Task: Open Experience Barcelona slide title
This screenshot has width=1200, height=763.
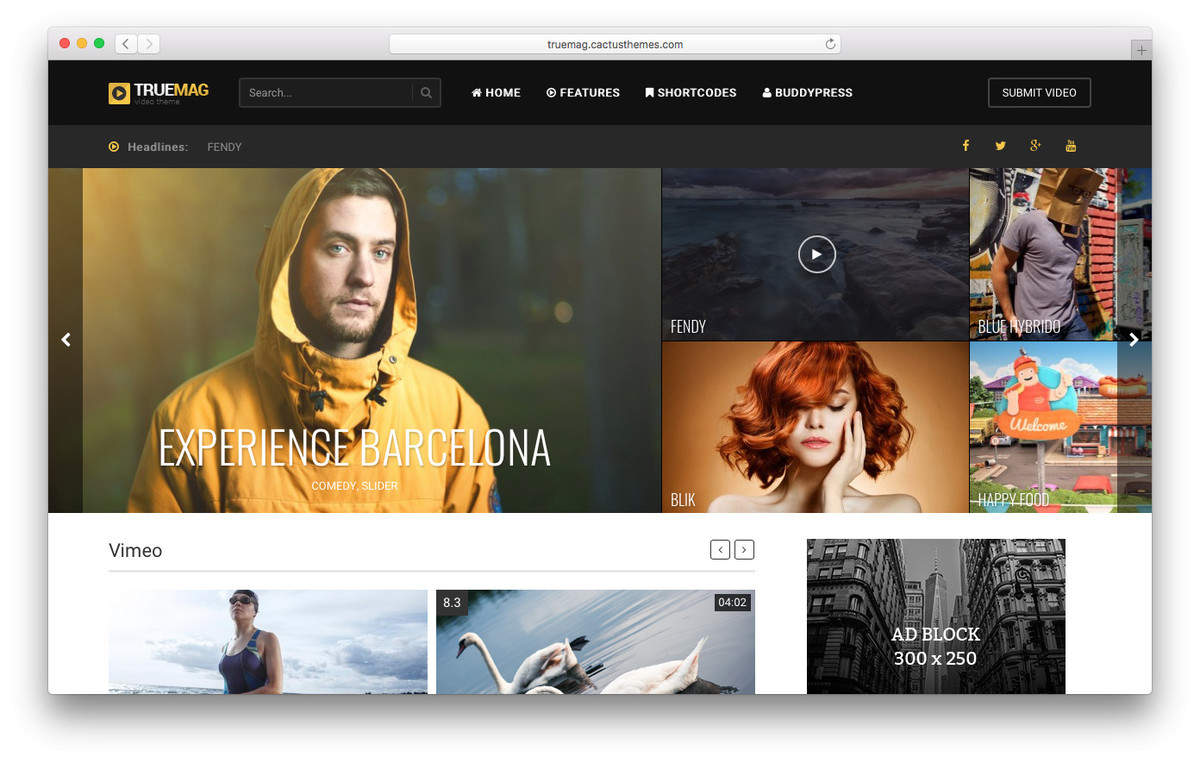Action: coord(355,448)
